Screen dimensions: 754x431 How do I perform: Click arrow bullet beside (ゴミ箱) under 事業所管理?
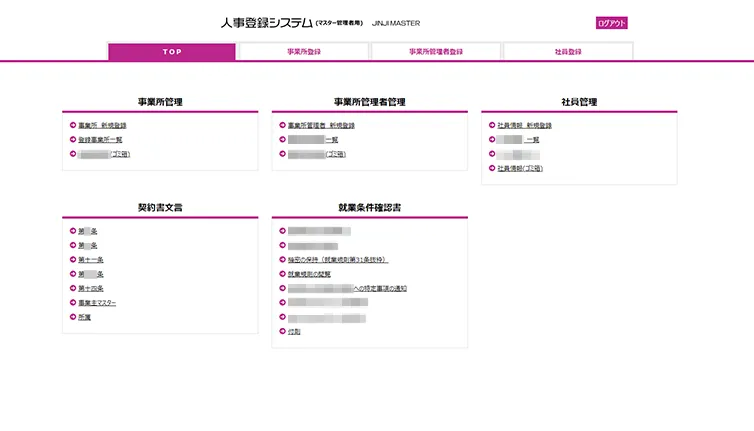[x=73, y=154]
